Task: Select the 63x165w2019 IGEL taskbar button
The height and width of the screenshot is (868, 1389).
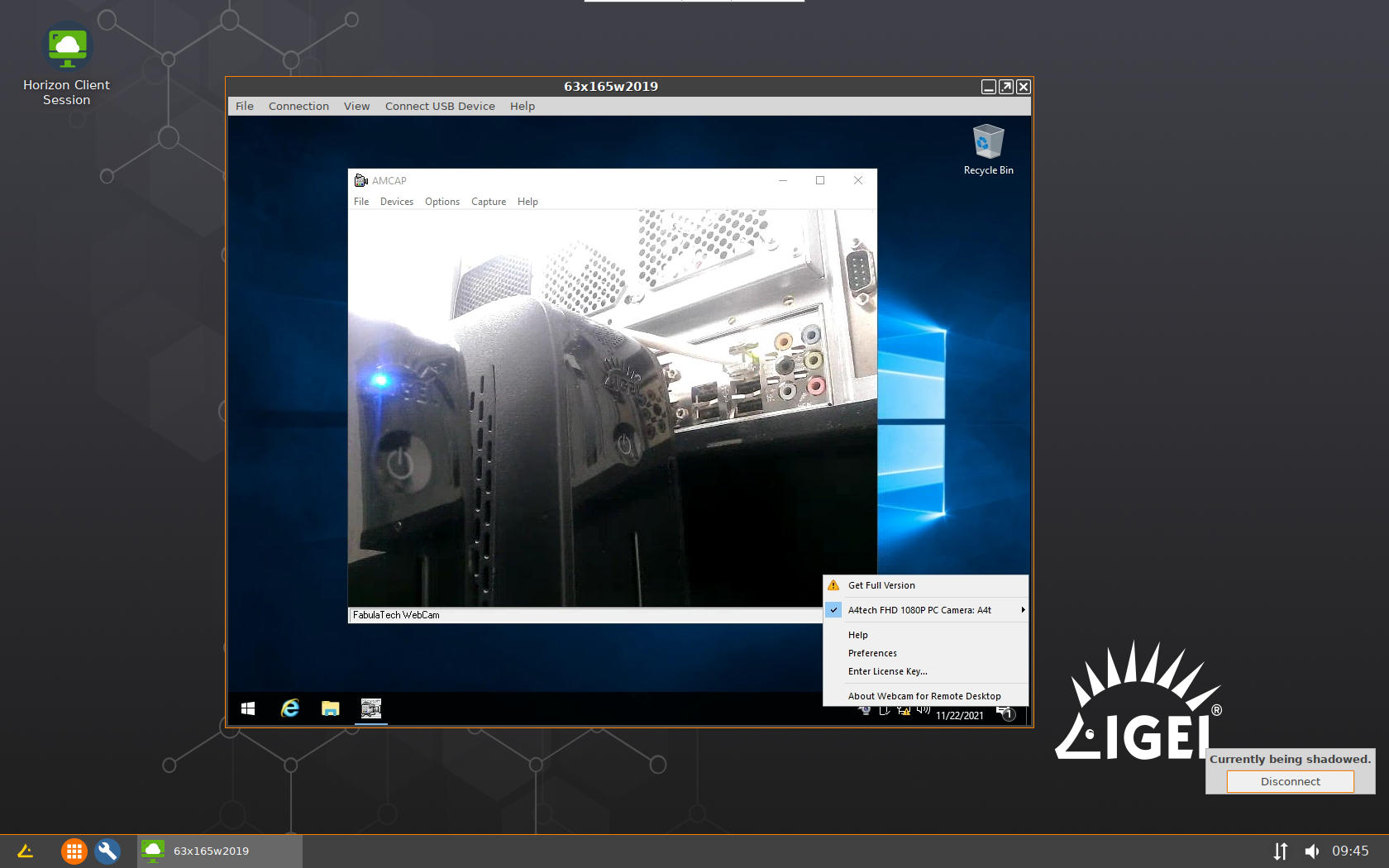Action: point(220,851)
